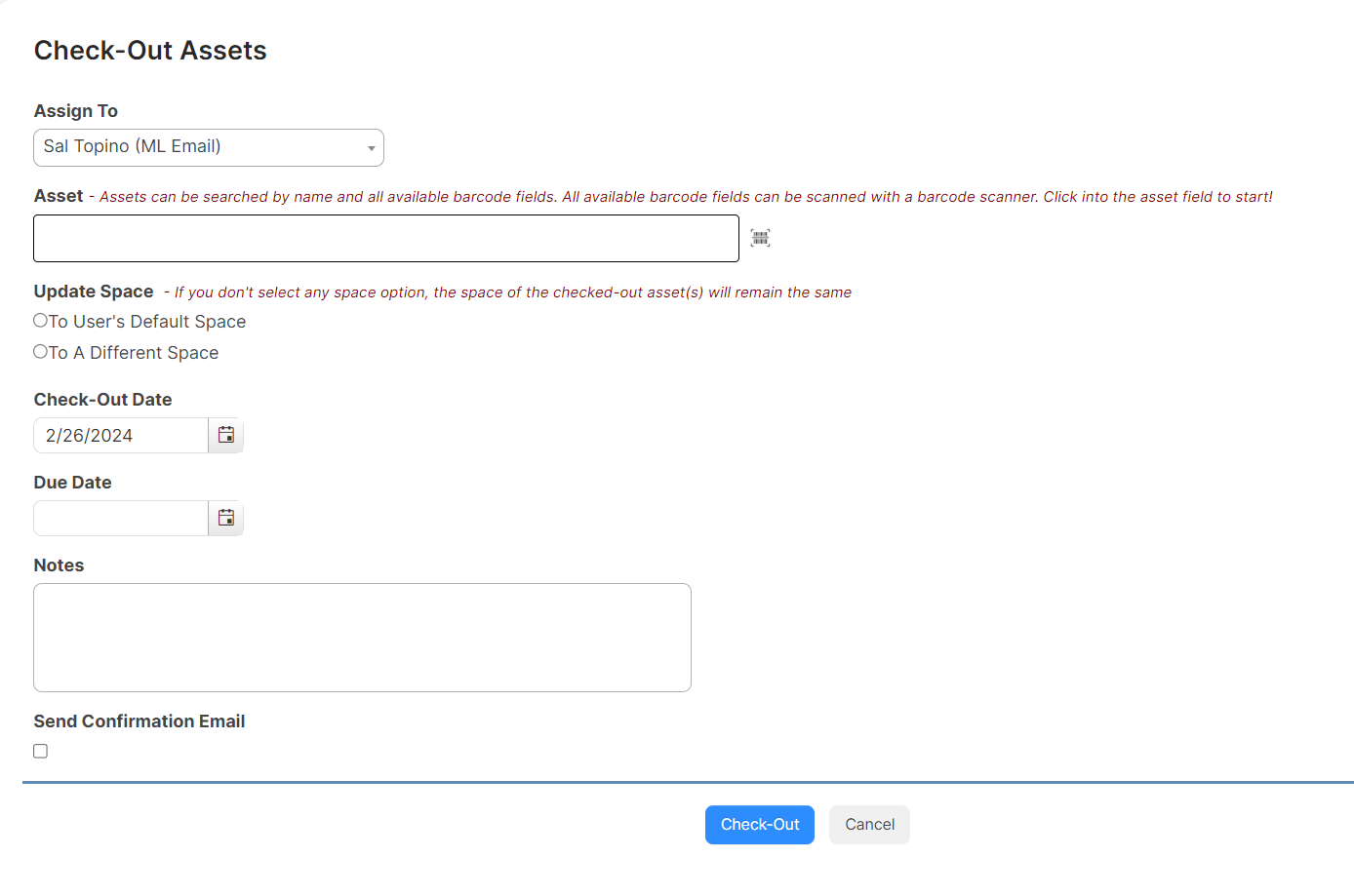Click the Update Space section label
The width and height of the screenshot is (1354, 896).
[x=94, y=292]
